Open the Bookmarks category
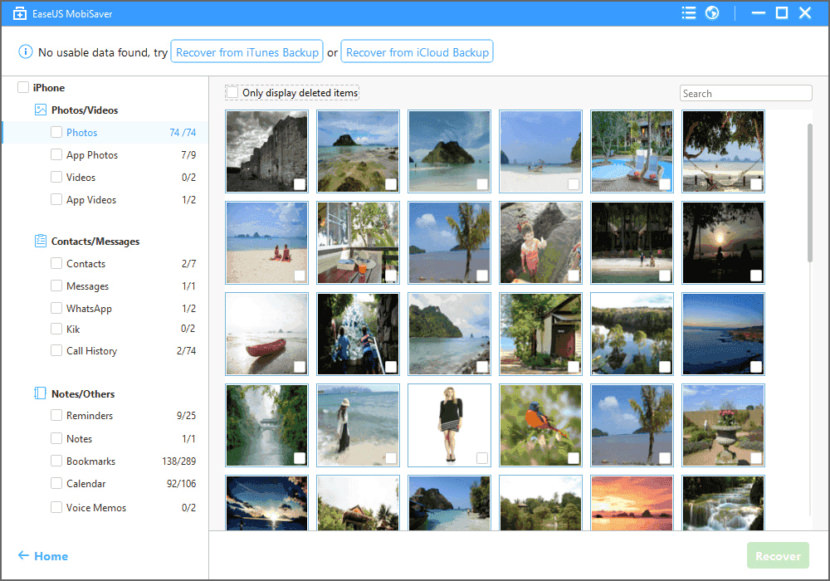Screen dimensions: 830x581 pyautogui.click(x=90, y=461)
